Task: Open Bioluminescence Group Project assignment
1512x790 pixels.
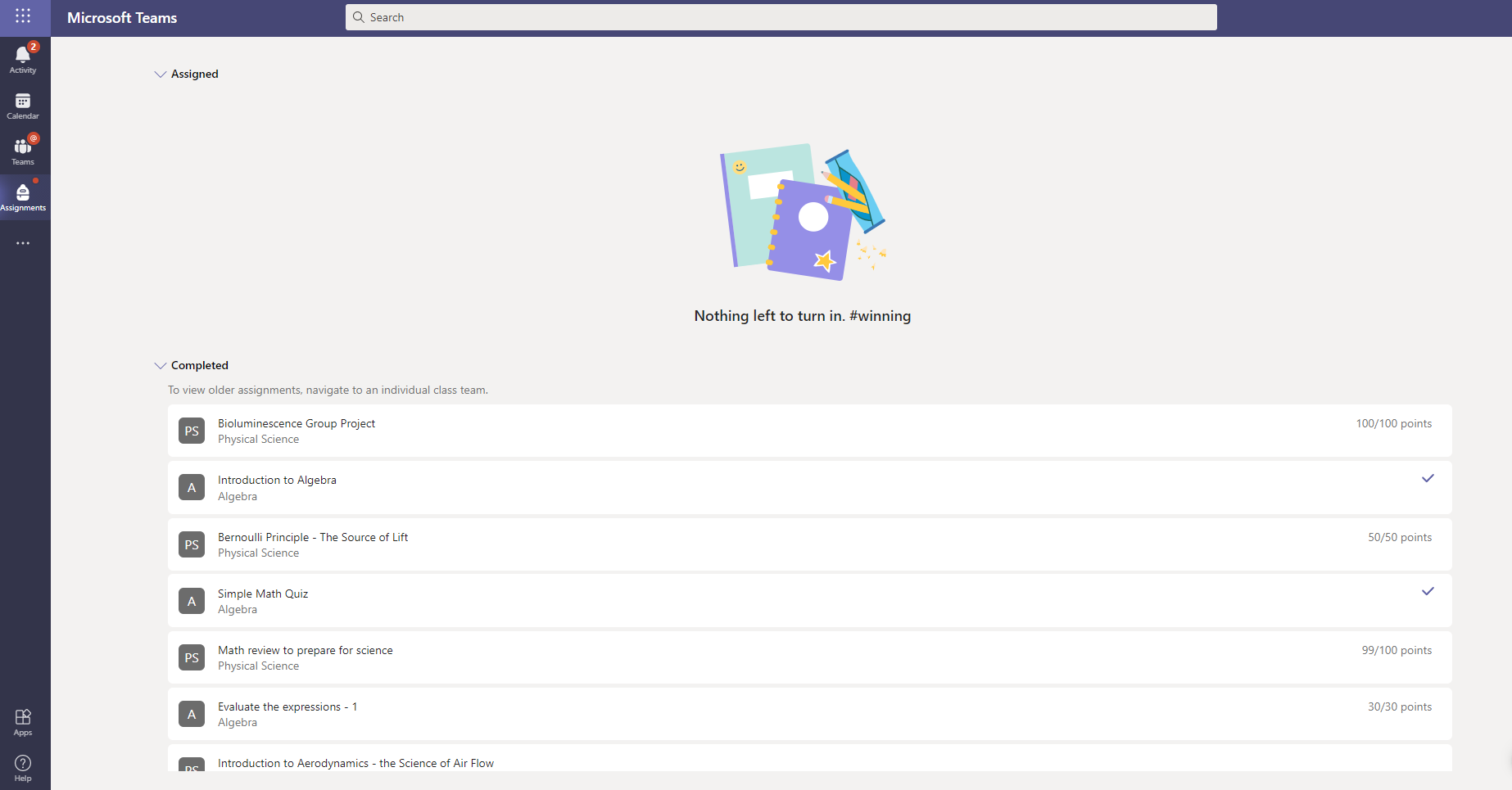Action: click(810, 431)
